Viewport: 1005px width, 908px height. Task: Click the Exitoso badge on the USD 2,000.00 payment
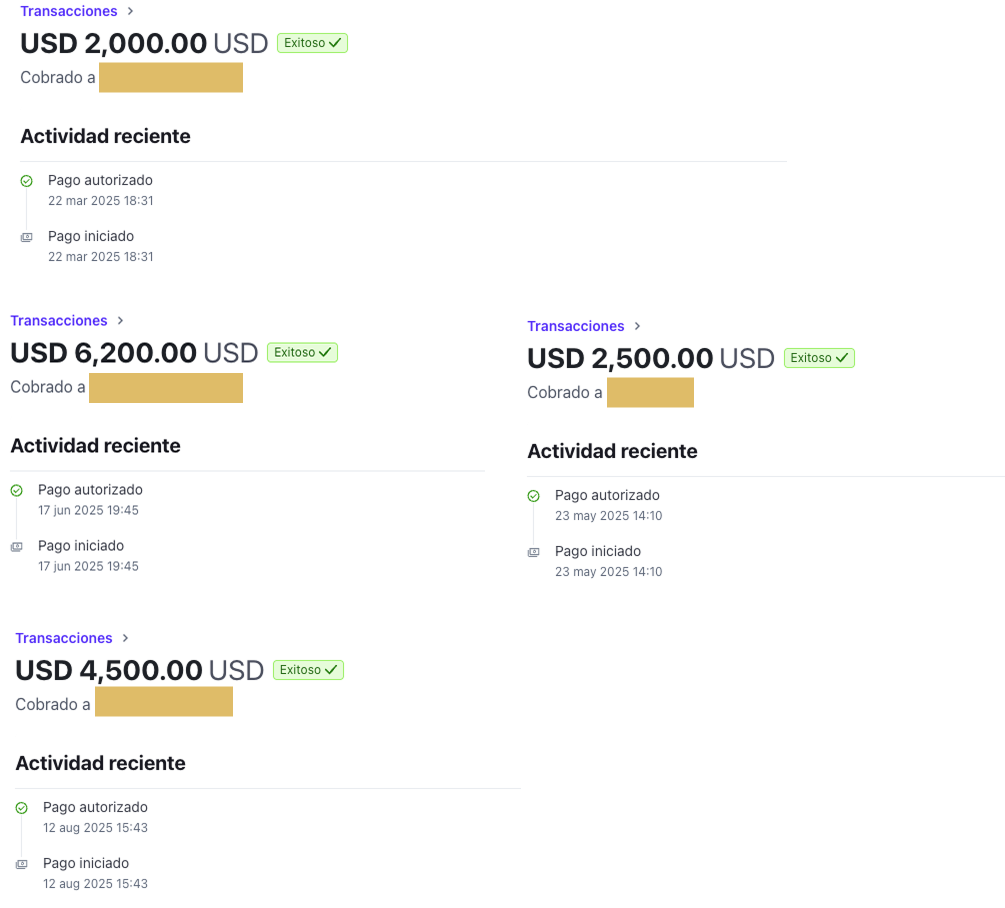coord(312,43)
